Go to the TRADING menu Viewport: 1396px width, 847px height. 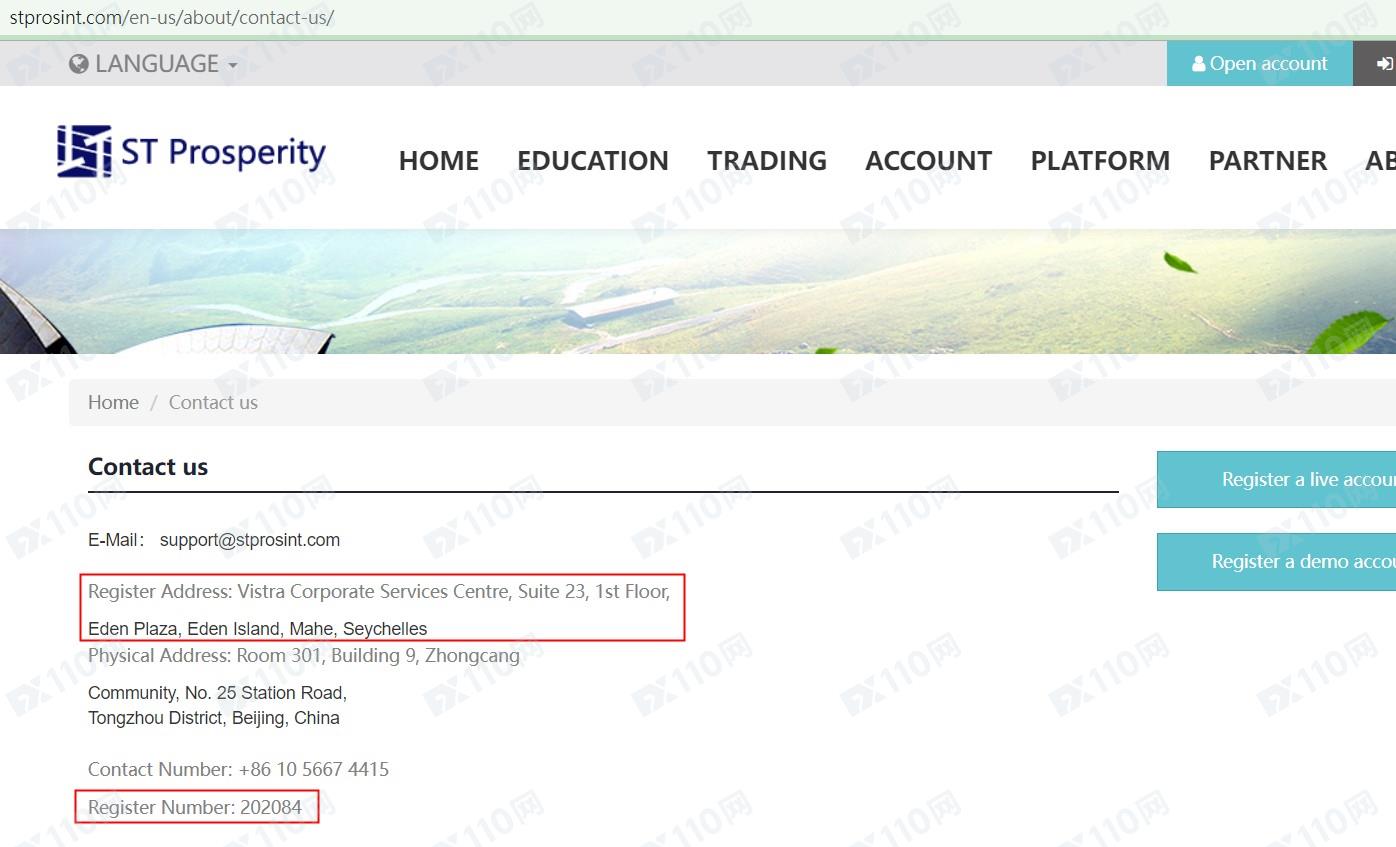point(766,161)
